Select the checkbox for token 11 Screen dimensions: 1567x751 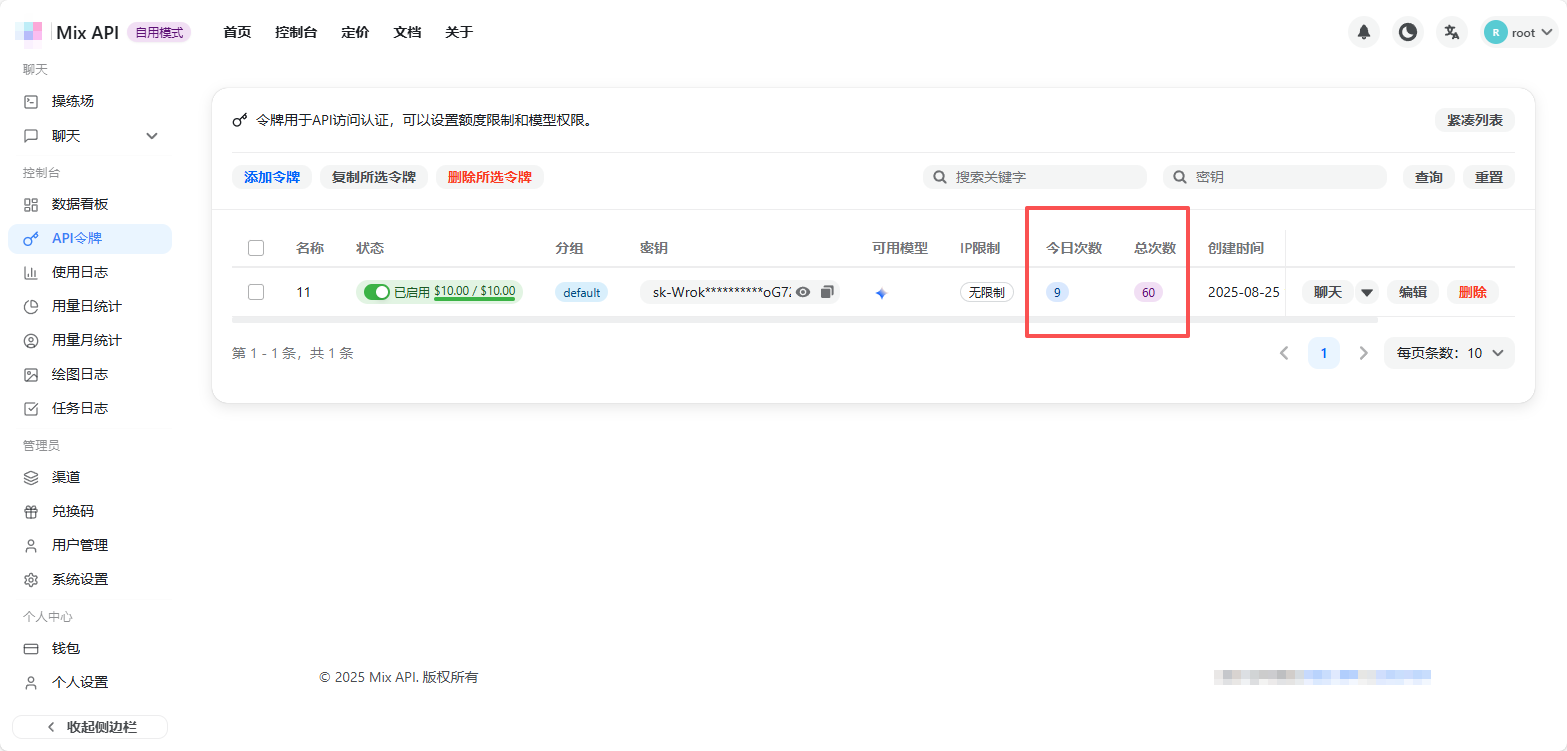[256, 292]
